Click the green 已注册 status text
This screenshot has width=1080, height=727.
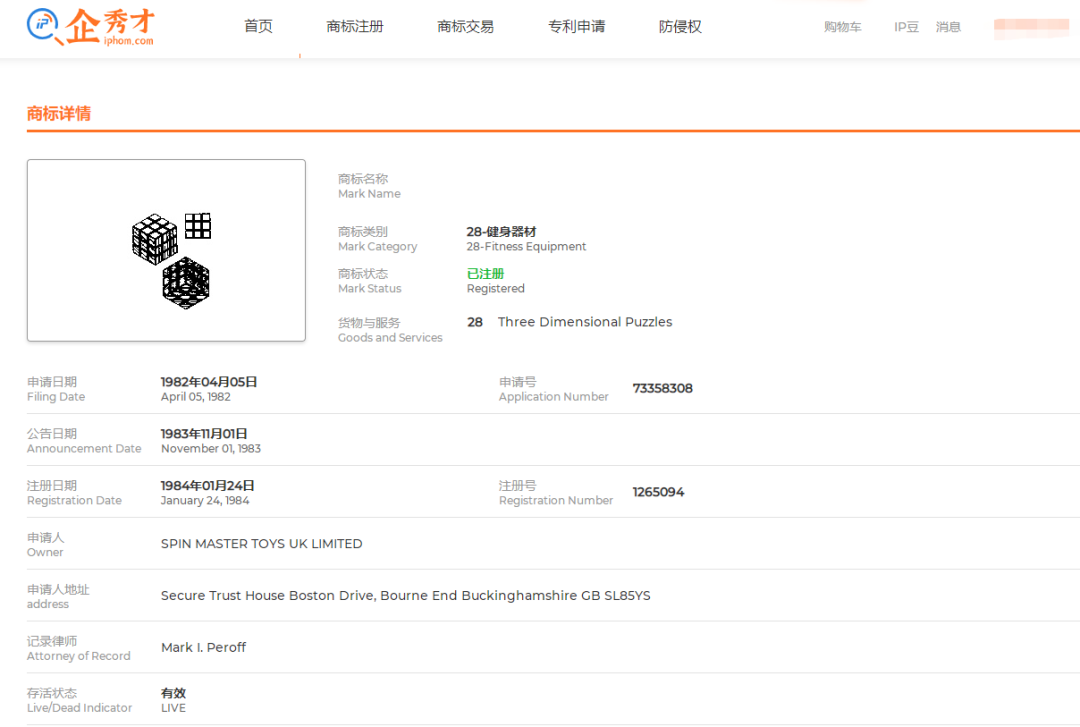point(485,274)
